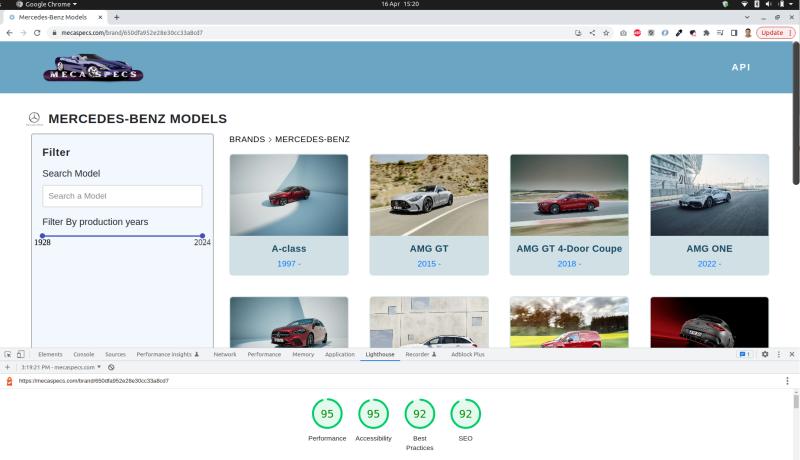Open the AMG GT 4-Door Coupe image
The image size is (800, 460).
pos(569,195)
